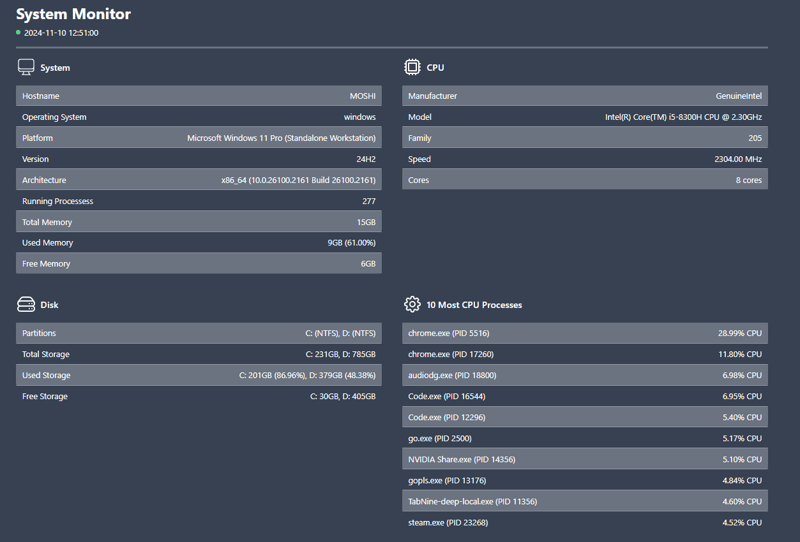Click the Disk drive icon
Screen dimensions: 800x542
tap(26, 304)
